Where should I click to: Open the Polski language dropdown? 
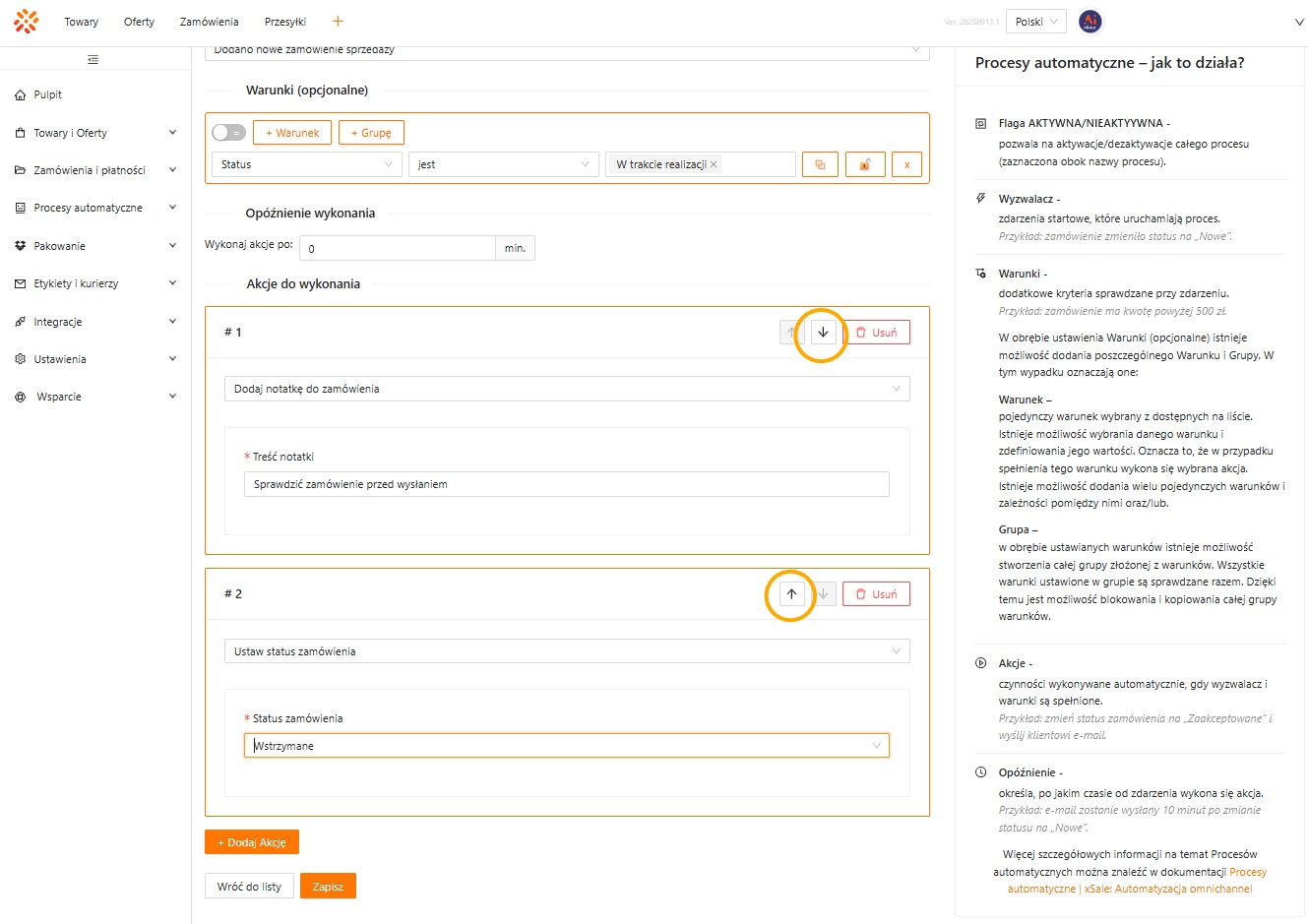click(1037, 22)
